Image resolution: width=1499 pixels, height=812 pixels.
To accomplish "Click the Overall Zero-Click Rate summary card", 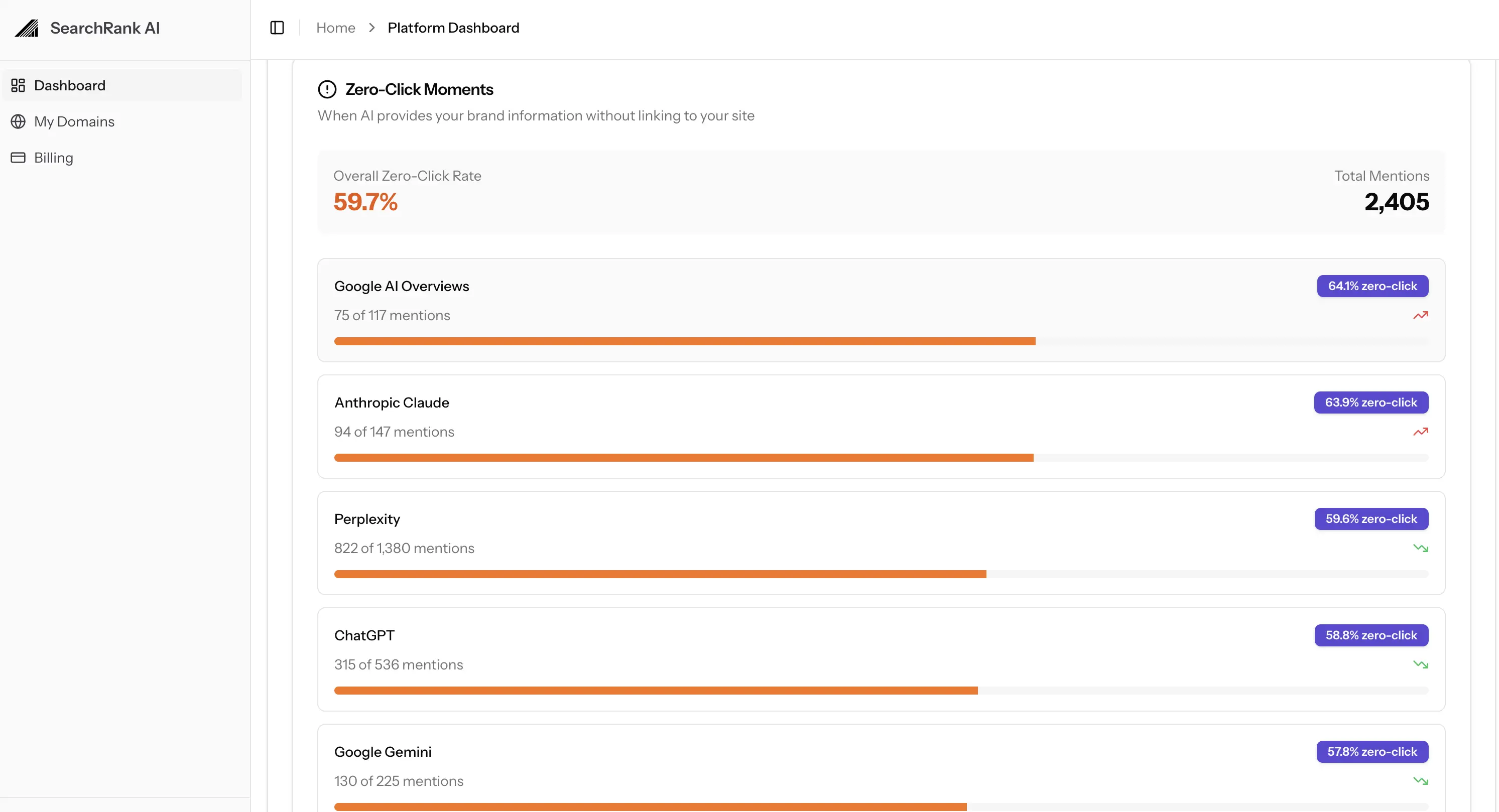I will [881, 191].
